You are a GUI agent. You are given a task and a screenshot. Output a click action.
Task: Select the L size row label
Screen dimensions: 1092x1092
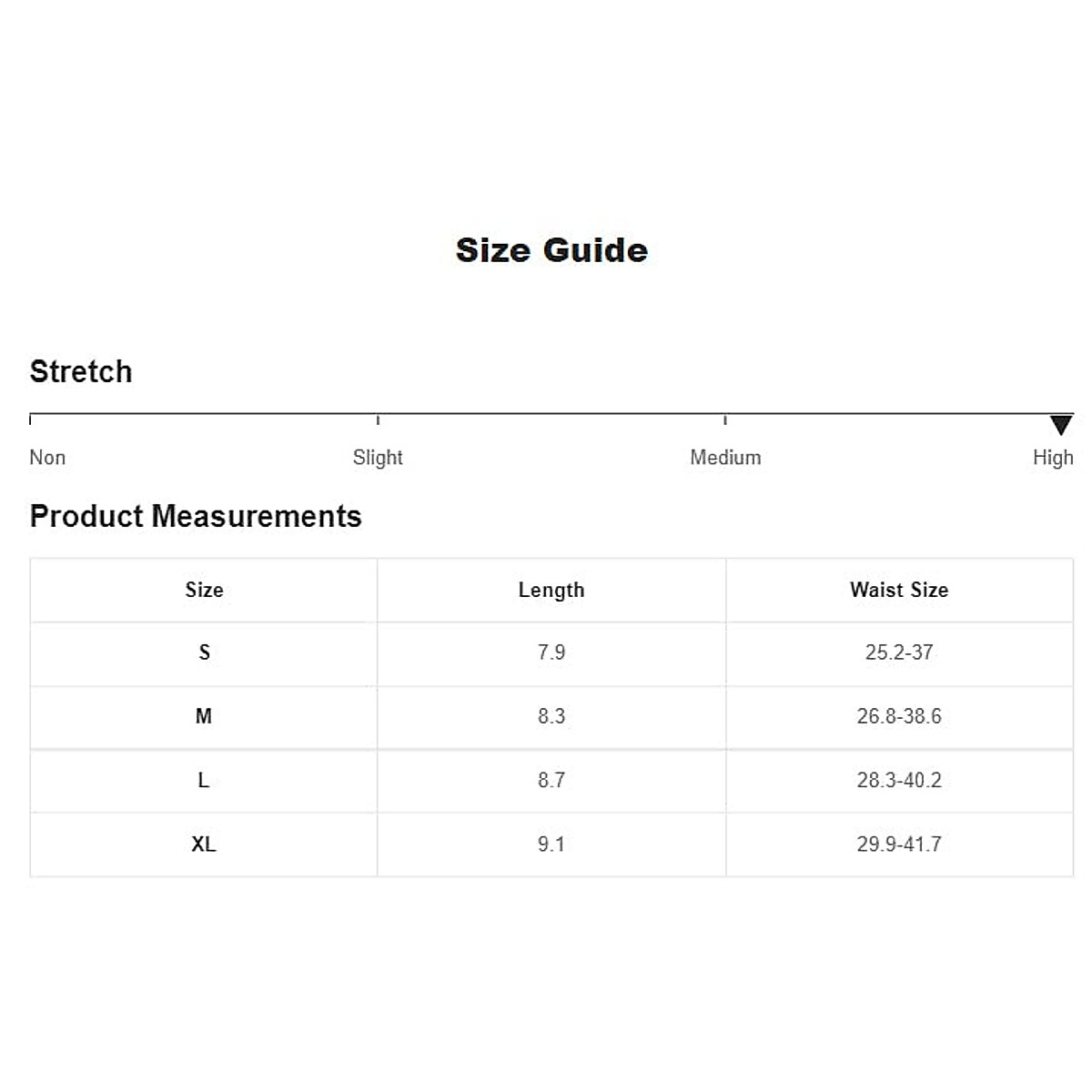click(x=204, y=780)
